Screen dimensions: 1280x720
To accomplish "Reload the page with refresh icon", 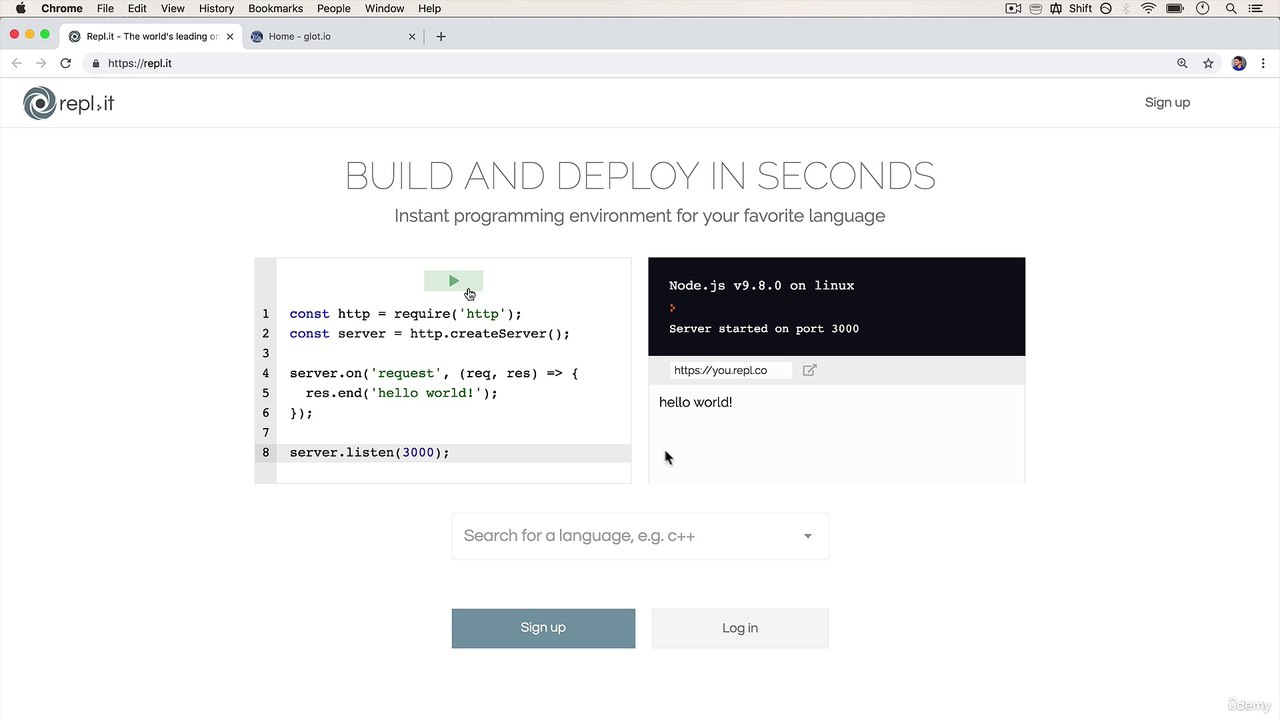I will (66, 63).
